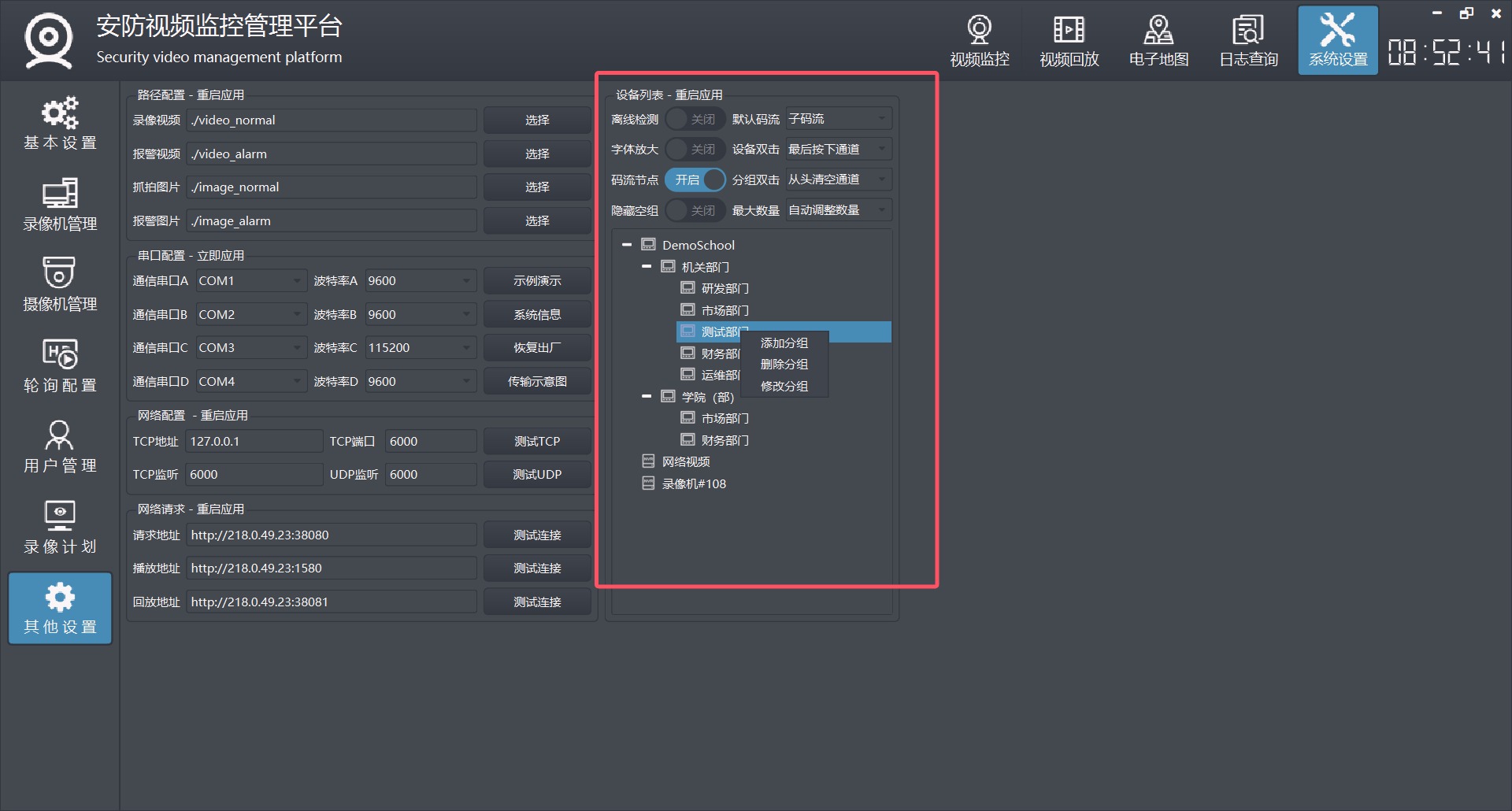Viewport: 1512px width, 811px height.
Task: Select 基本设置 in the sidebar
Action: pos(60,124)
